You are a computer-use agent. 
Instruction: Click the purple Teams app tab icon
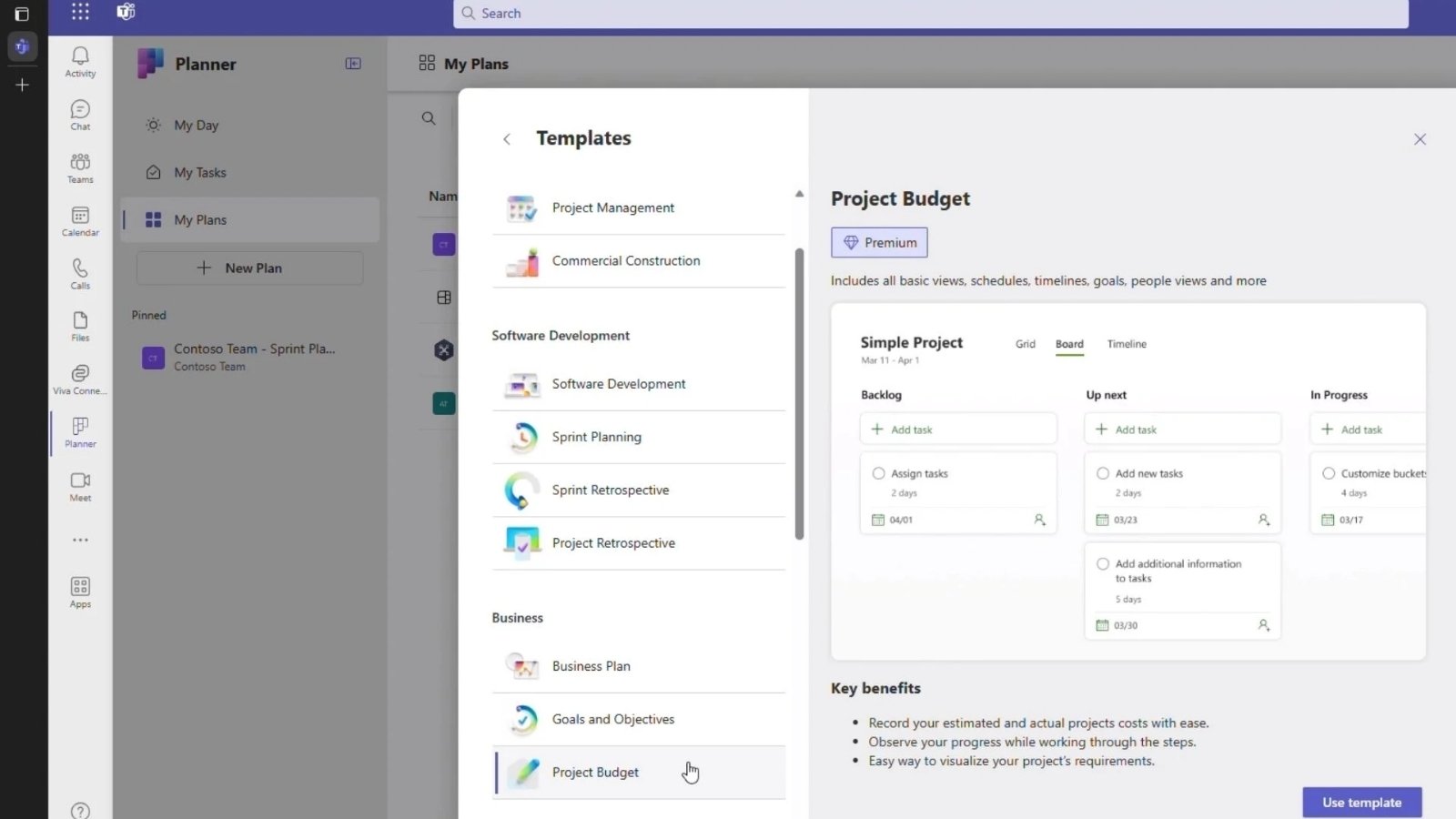23,46
